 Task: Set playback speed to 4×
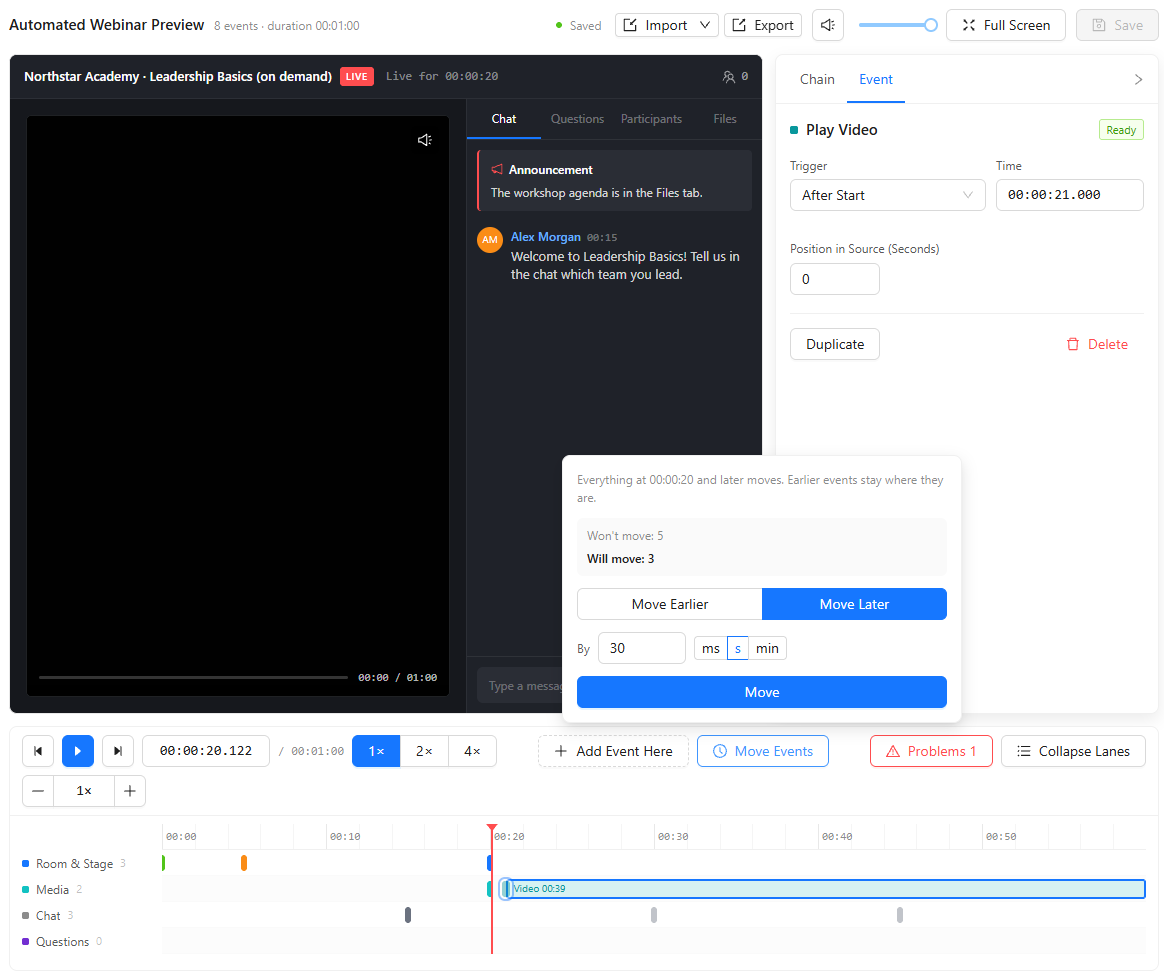[x=472, y=751]
